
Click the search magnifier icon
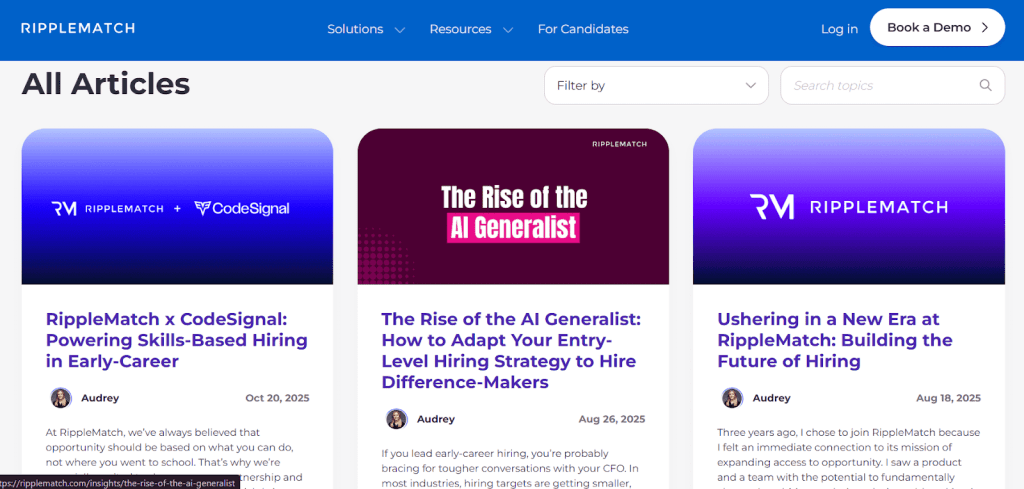[x=986, y=86]
